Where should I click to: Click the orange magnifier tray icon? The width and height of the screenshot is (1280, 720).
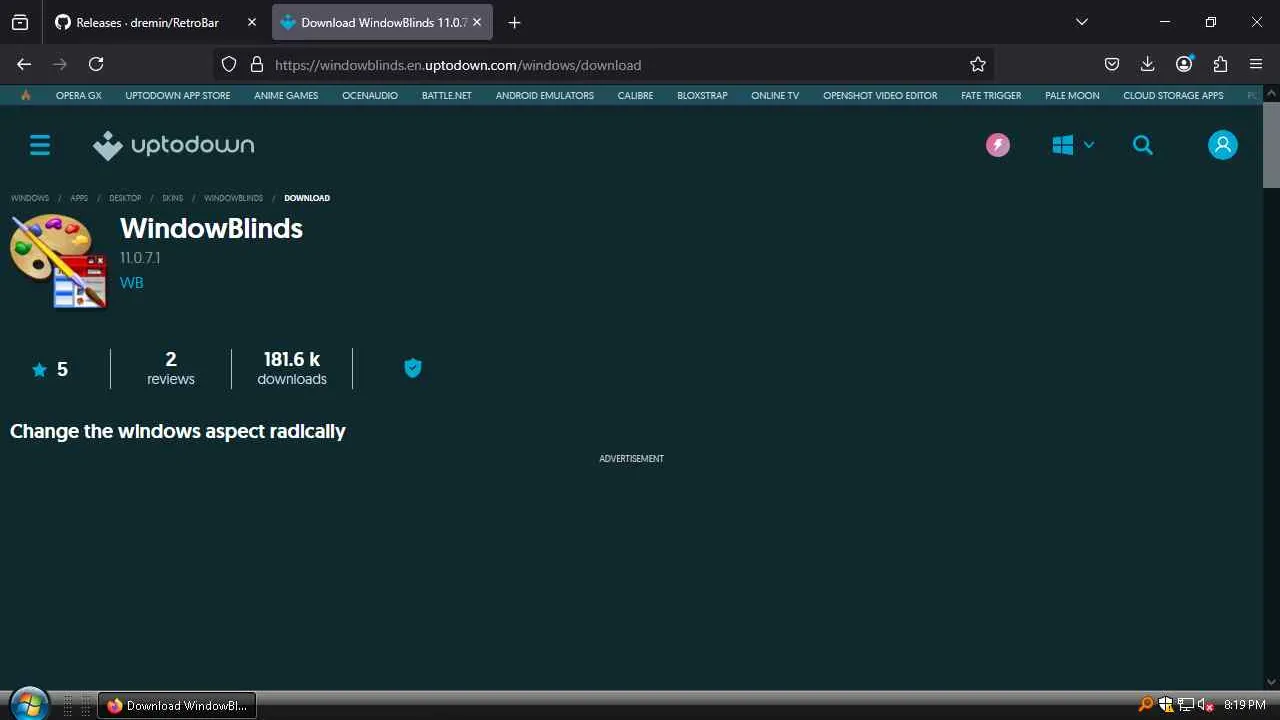coord(1146,705)
